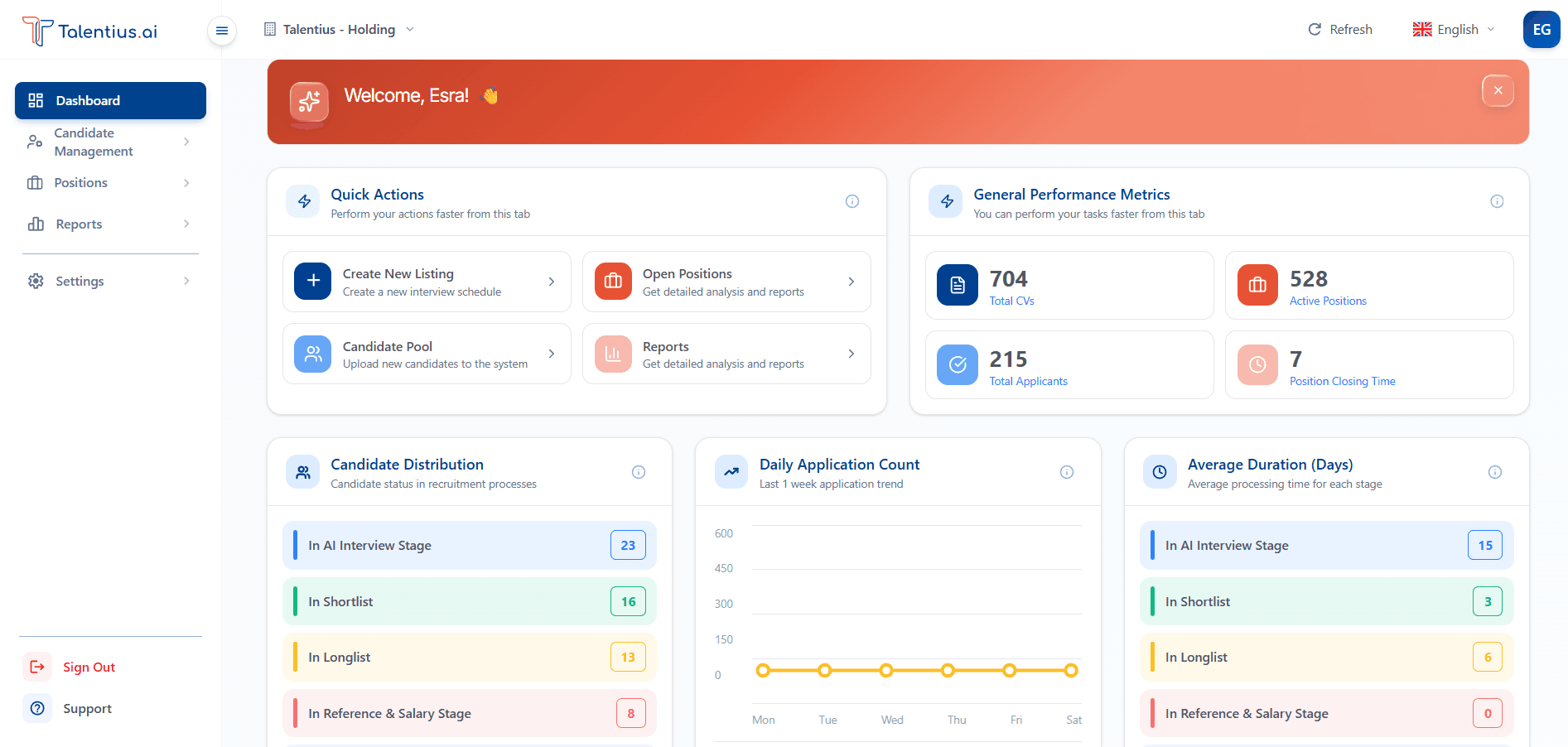Image resolution: width=1568 pixels, height=747 pixels.
Task: Open the Talentius - Holding company dropdown
Action: [x=339, y=29]
